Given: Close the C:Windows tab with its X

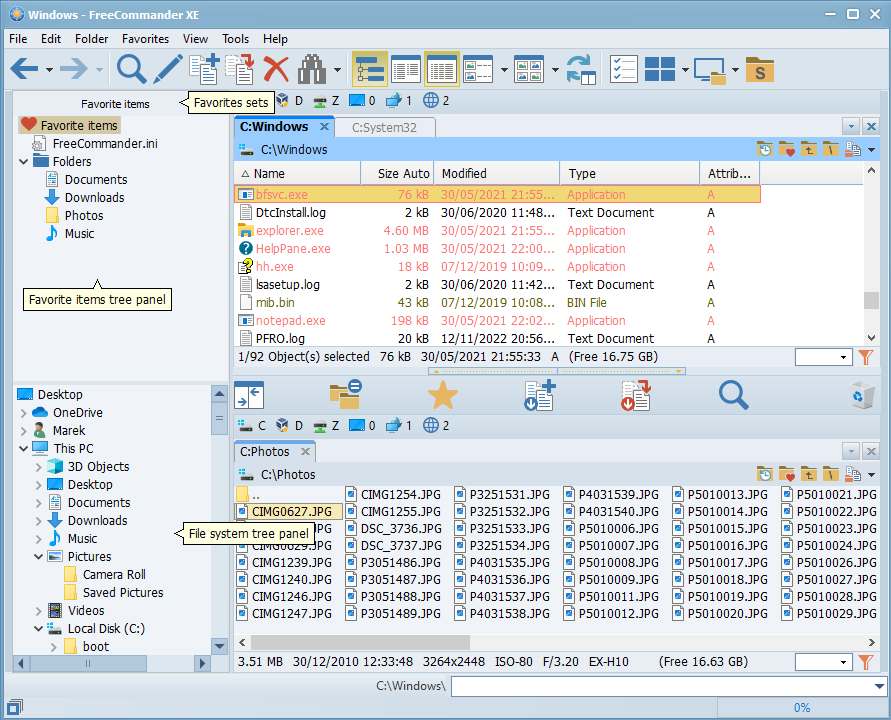Looking at the screenshot, I should [324, 127].
